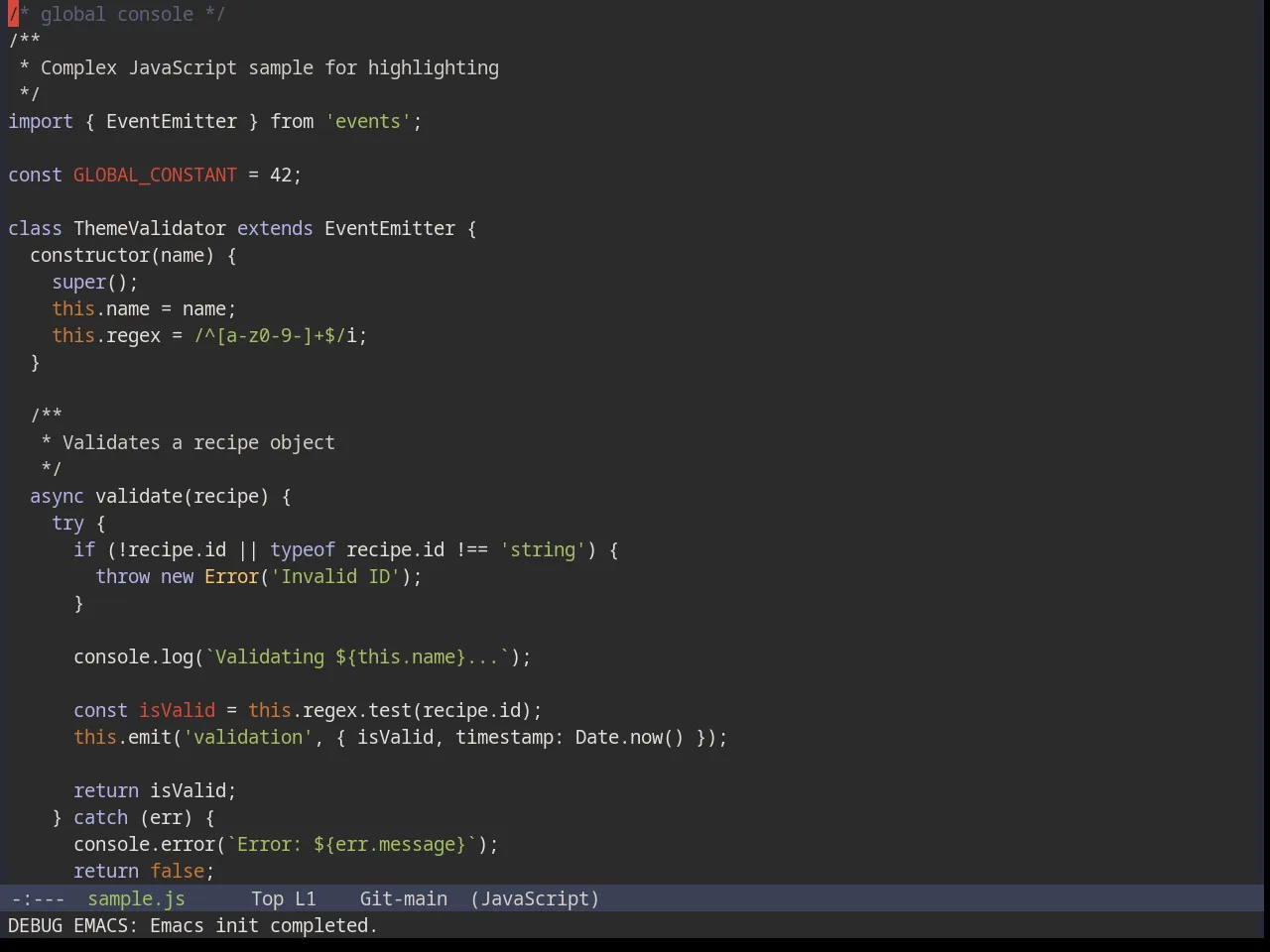The height and width of the screenshot is (952, 1270).
Task: Click the extends keyword
Action: pyautogui.click(x=275, y=228)
